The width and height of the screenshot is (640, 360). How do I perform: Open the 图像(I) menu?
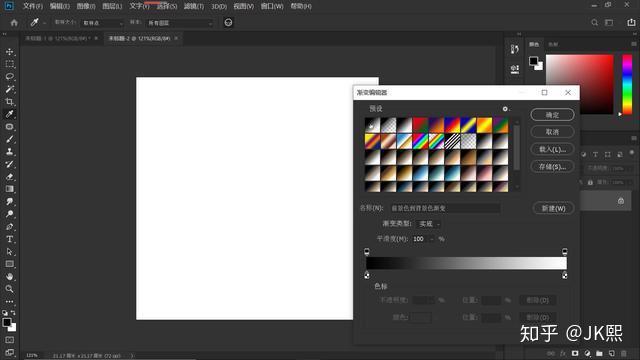point(86,6)
